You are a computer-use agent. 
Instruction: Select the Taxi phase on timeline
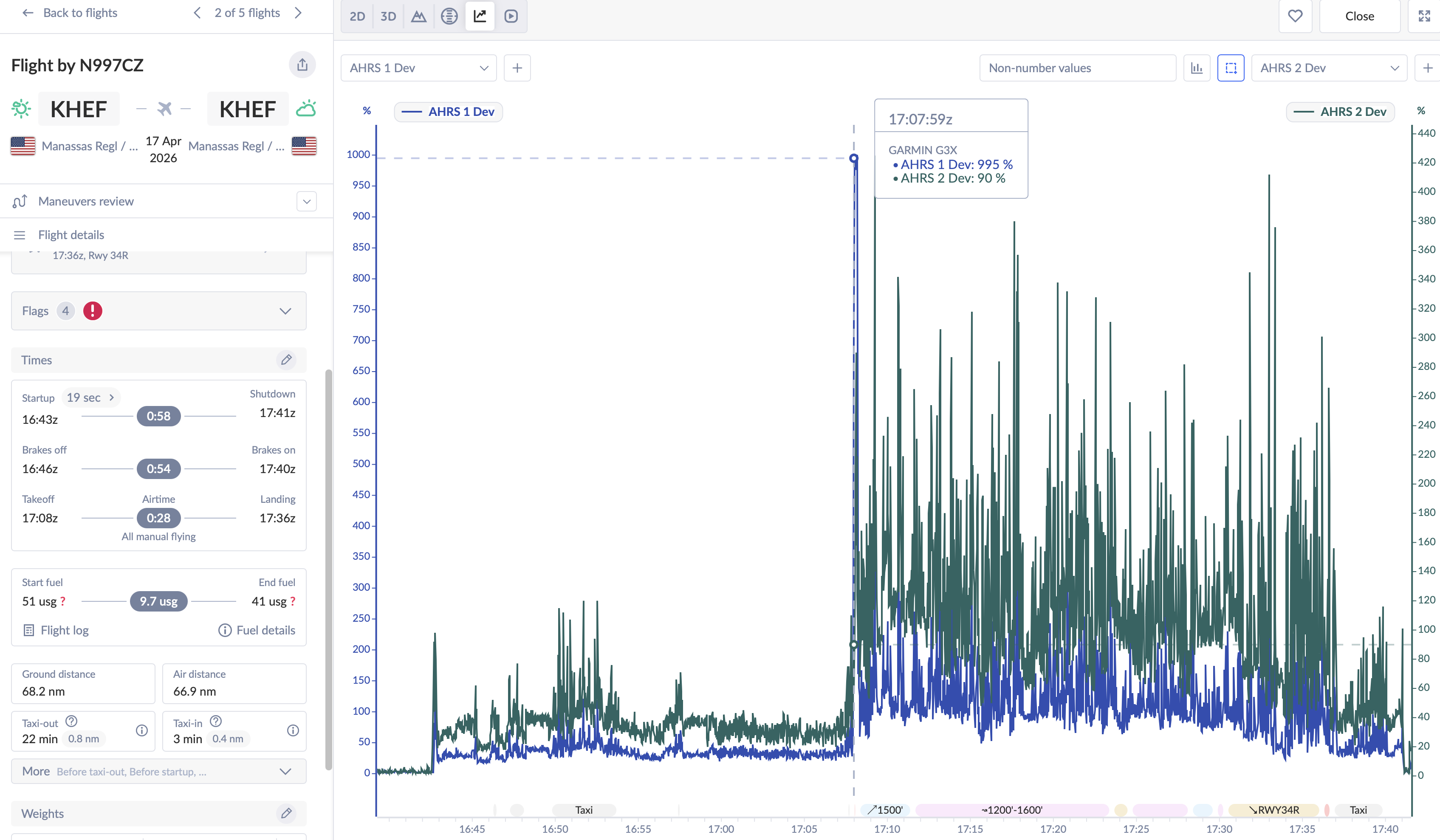point(584,810)
